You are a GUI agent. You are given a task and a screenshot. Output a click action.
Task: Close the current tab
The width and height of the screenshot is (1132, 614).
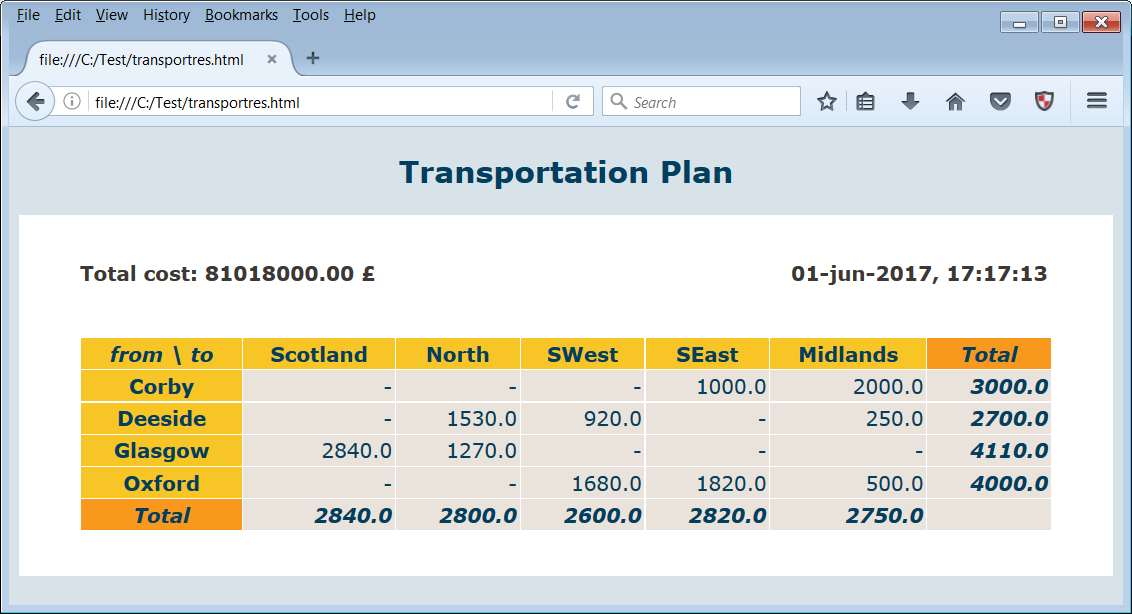click(x=271, y=59)
